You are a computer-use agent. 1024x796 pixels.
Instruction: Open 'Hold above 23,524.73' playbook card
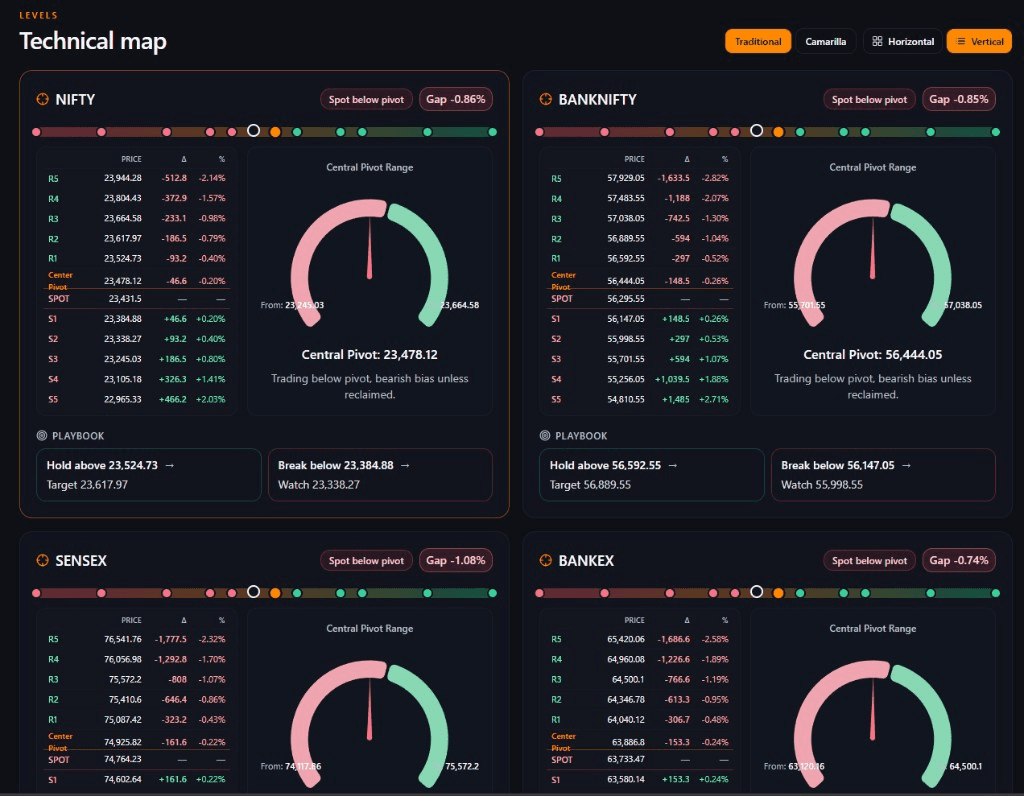[149, 475]
